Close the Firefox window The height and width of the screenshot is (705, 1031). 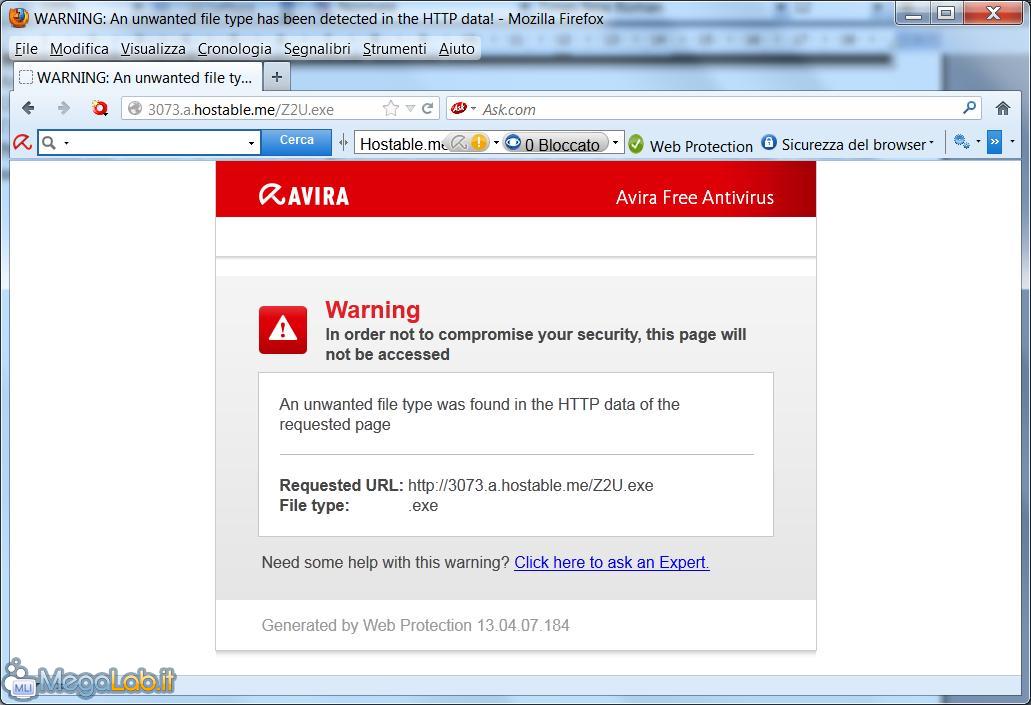click(x=994, y=13)
